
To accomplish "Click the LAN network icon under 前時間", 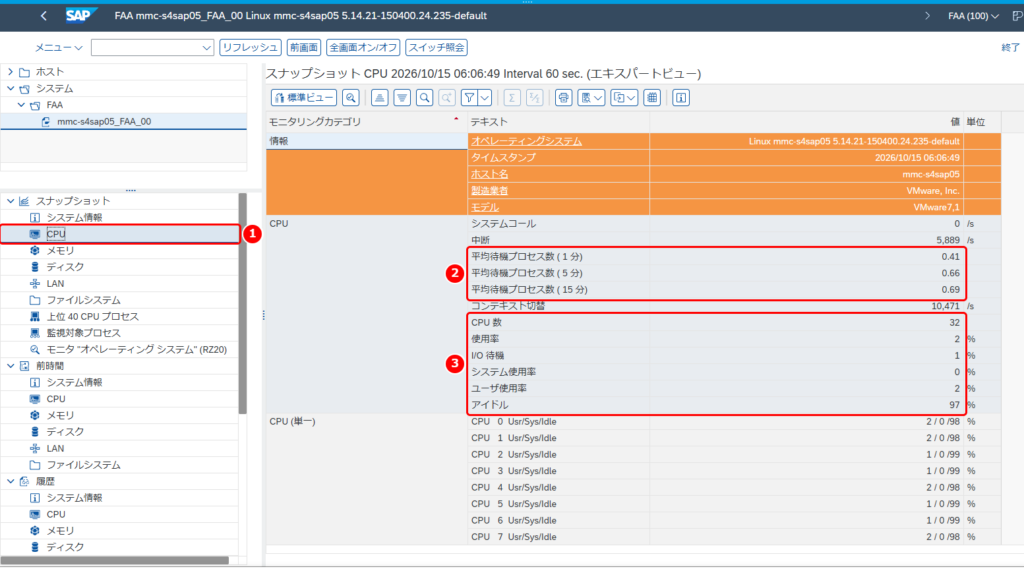I will tap(35, 449).
